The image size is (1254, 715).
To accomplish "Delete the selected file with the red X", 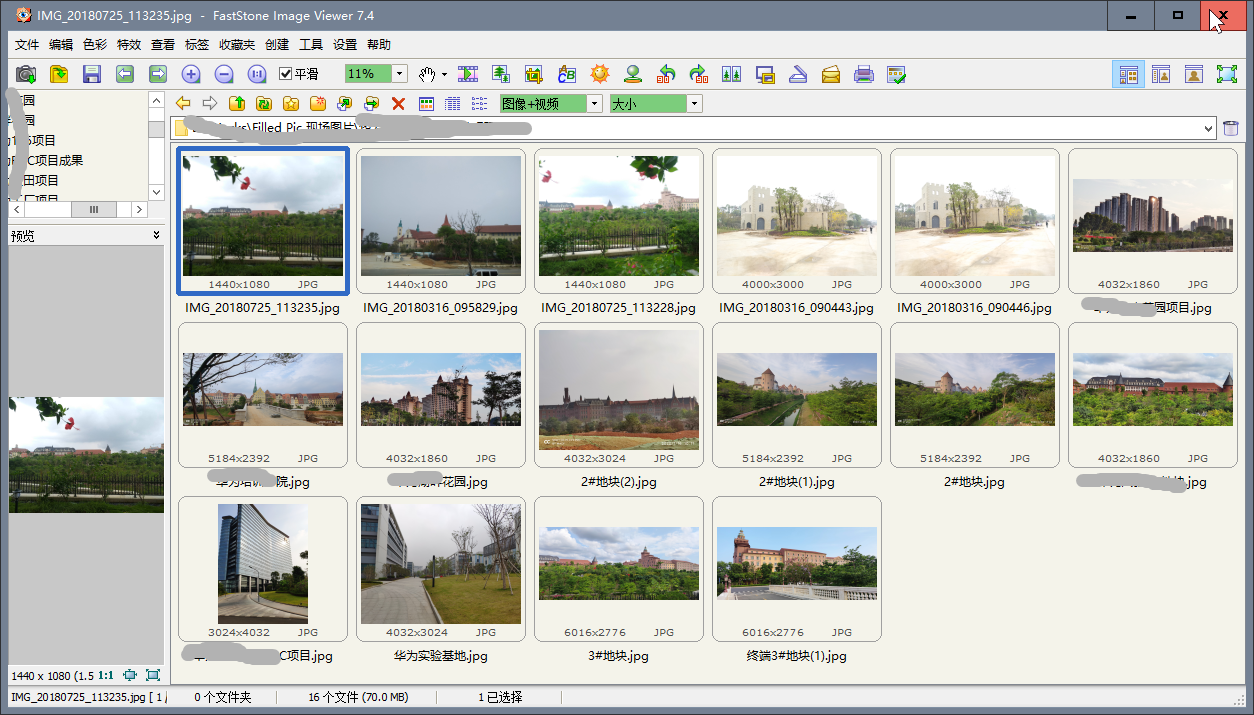I will 398,103.
